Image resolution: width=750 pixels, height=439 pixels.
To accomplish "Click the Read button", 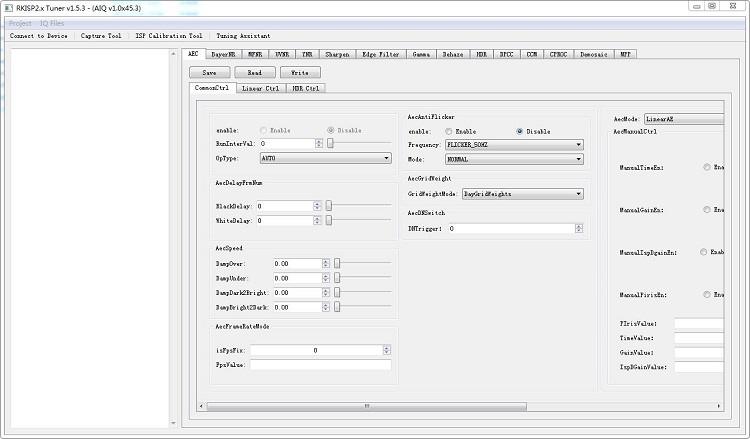I will [254, 73].
